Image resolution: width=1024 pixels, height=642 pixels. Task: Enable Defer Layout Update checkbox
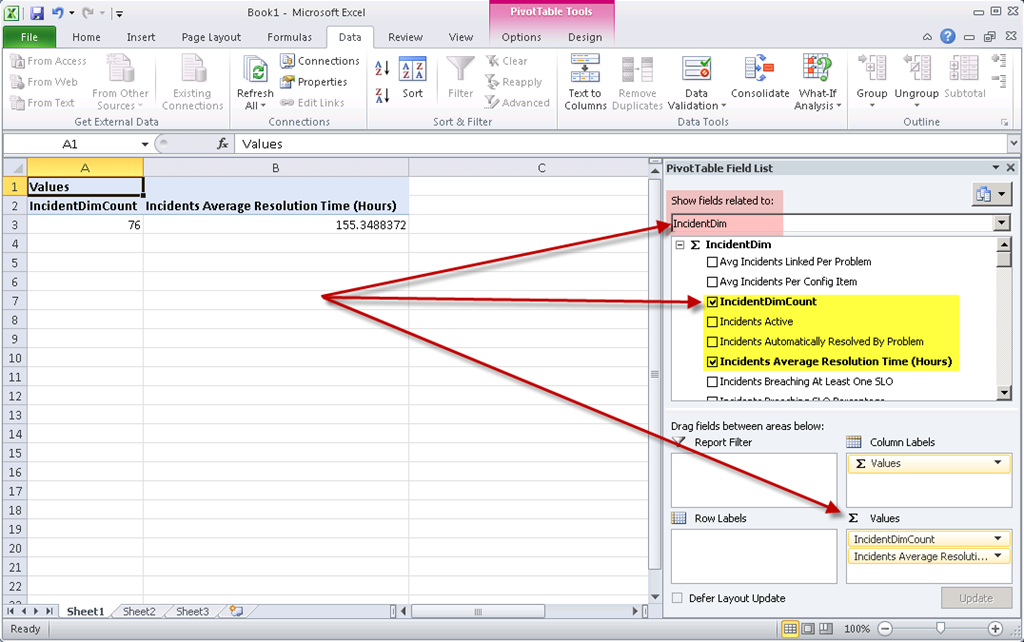678,598
